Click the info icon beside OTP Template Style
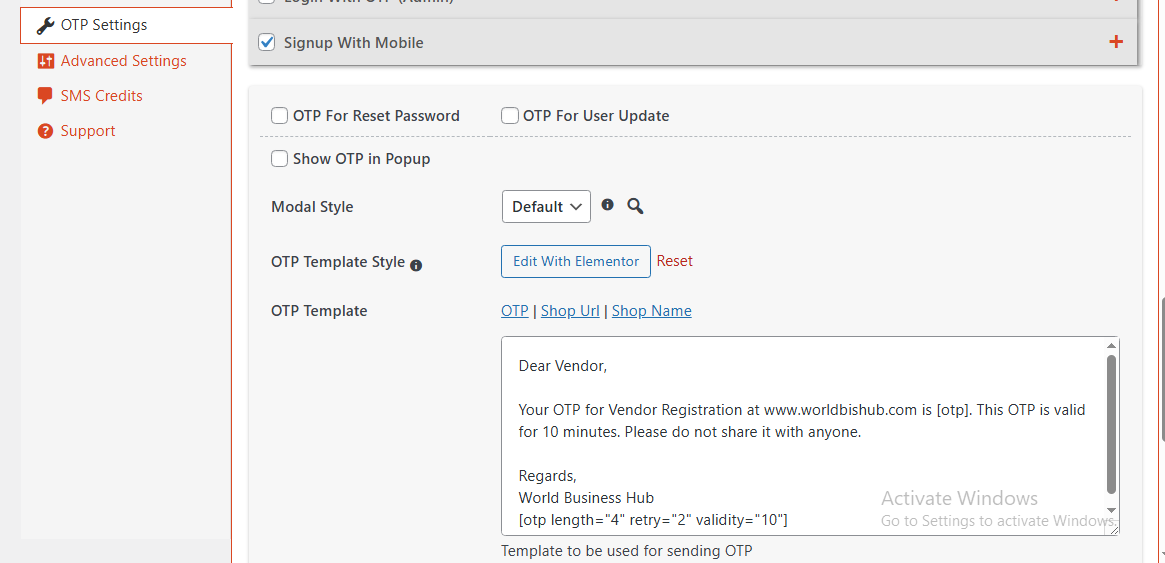Viewport: 1165px width, 563px height. click(x=416, y=265)
